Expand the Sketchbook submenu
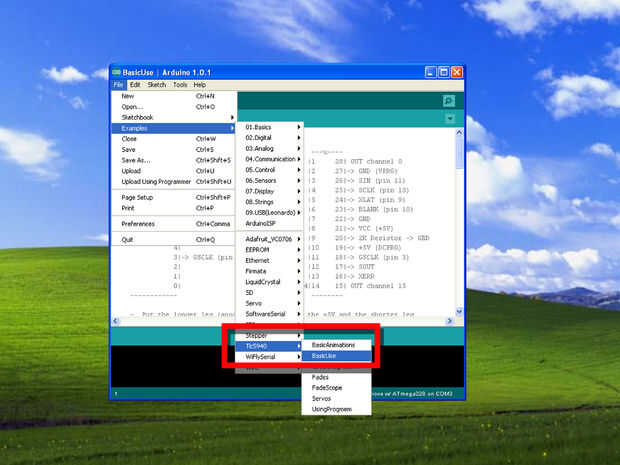This screenshot has width=620, height=465. [174, 117]
